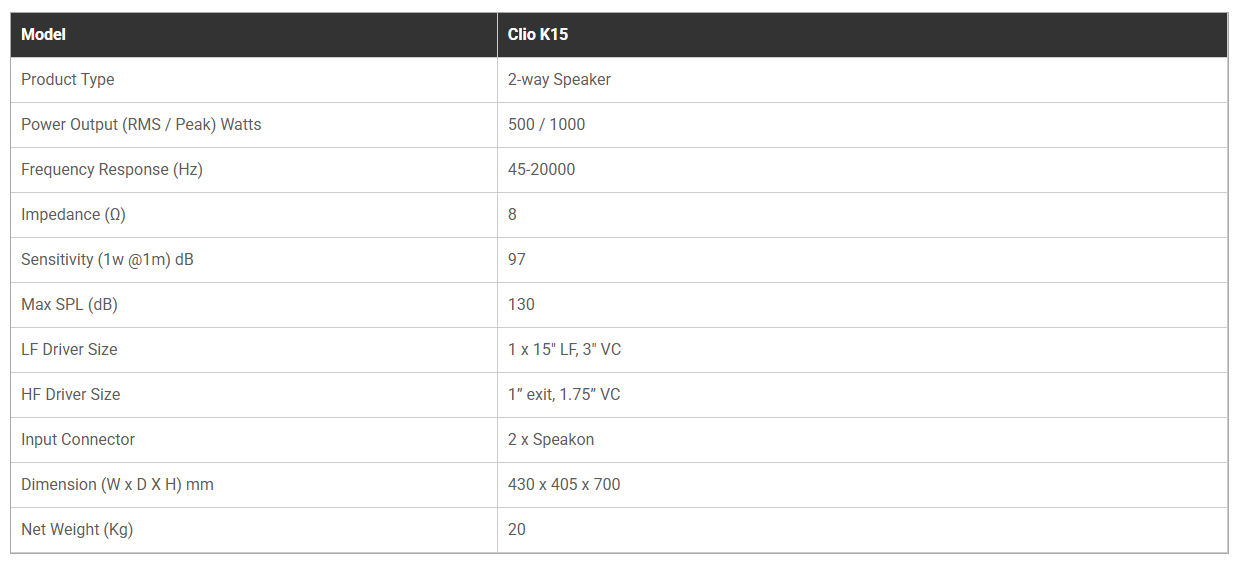Select the Max SPL value 130
Viewport: 1240px width, 563px height.
[521, 305]
